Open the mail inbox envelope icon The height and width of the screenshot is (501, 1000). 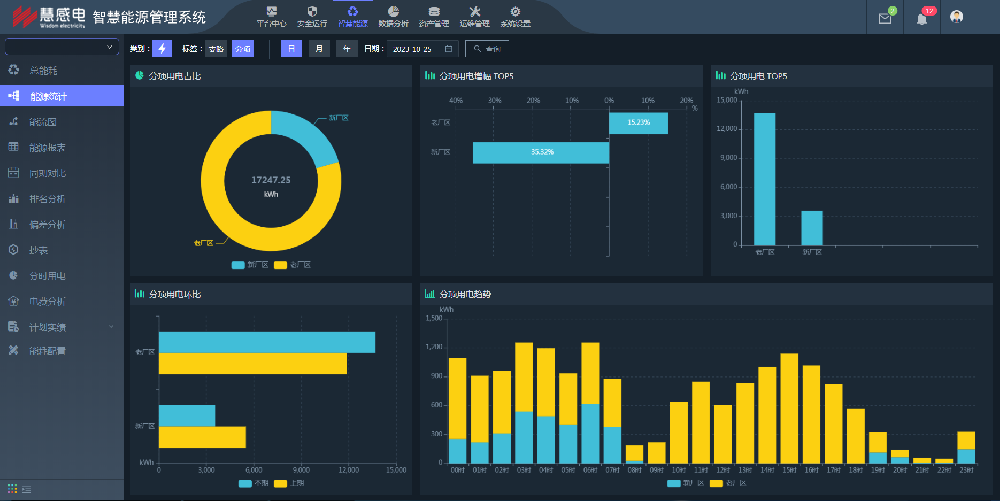click(884, 17)
